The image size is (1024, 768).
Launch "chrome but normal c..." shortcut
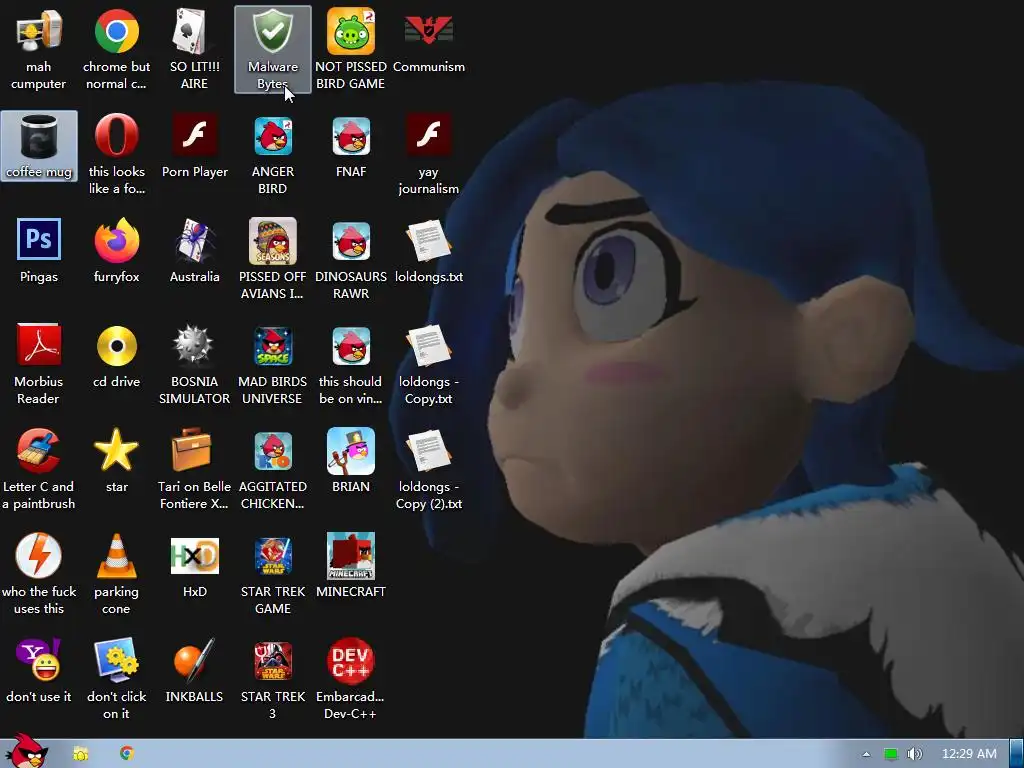pos(116,49)
